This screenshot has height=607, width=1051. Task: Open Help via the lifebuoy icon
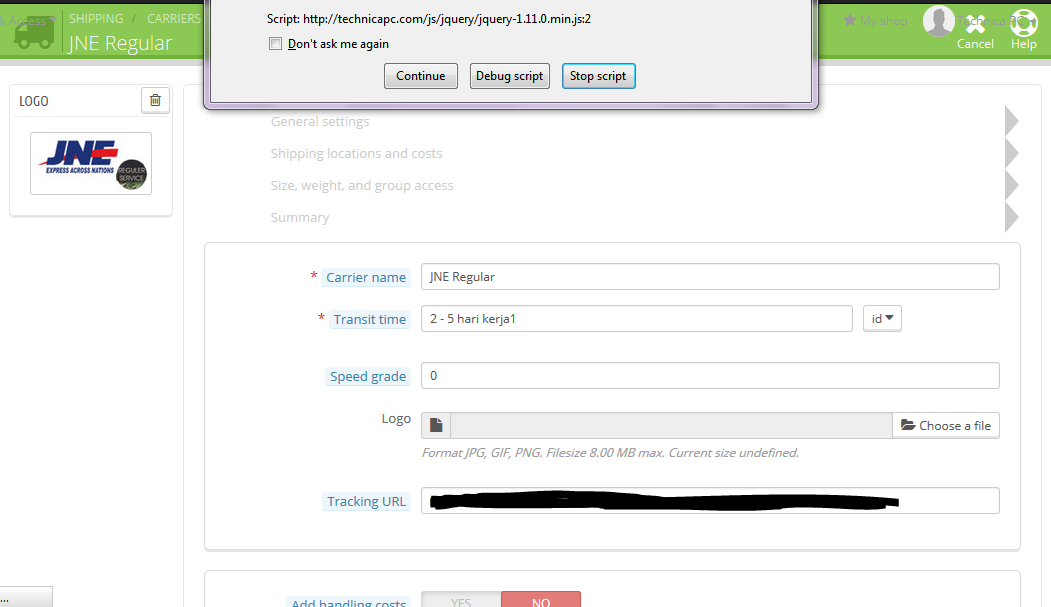click(1024, 23)
